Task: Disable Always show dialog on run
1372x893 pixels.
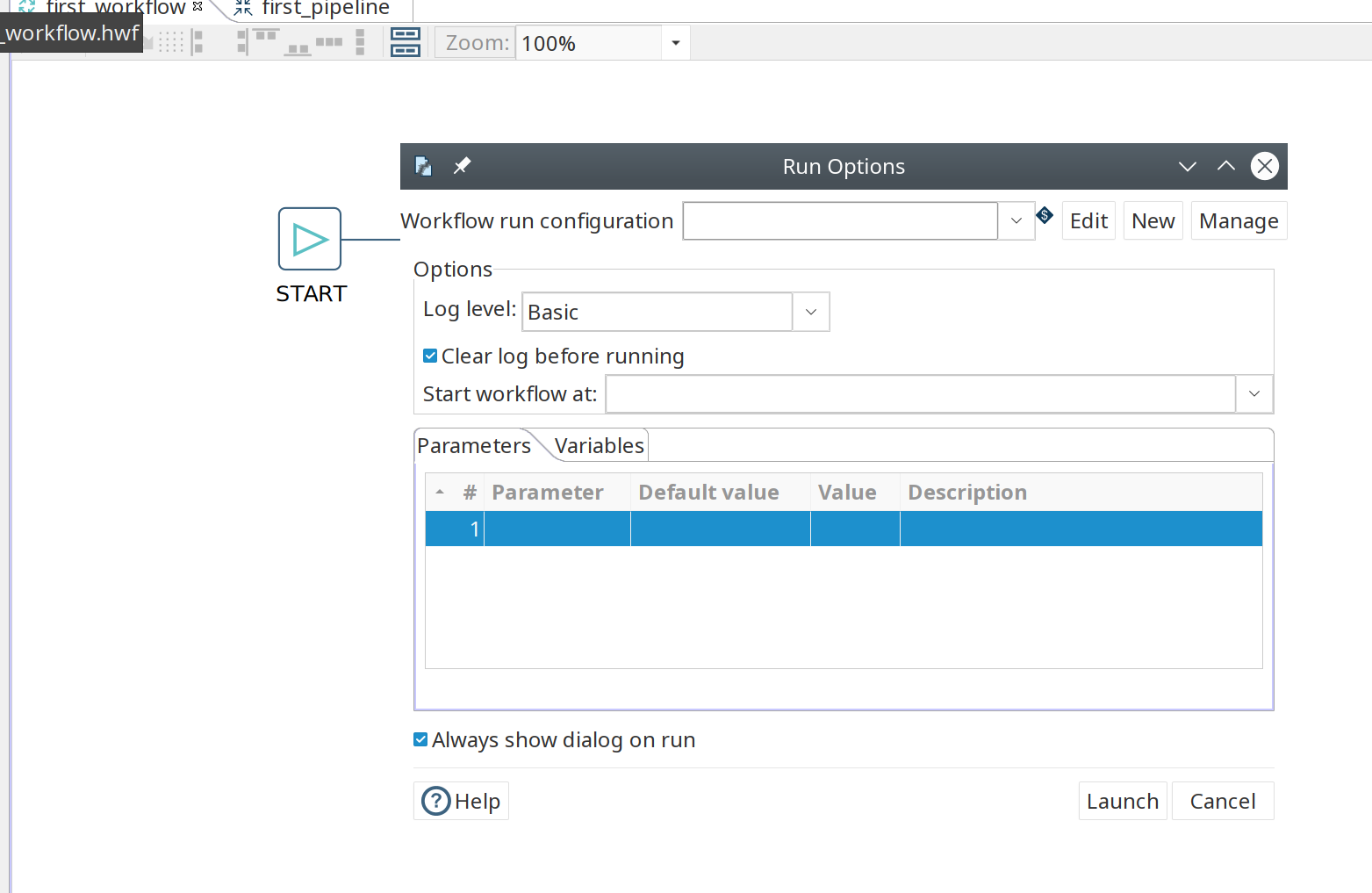Action: (420, 739)
